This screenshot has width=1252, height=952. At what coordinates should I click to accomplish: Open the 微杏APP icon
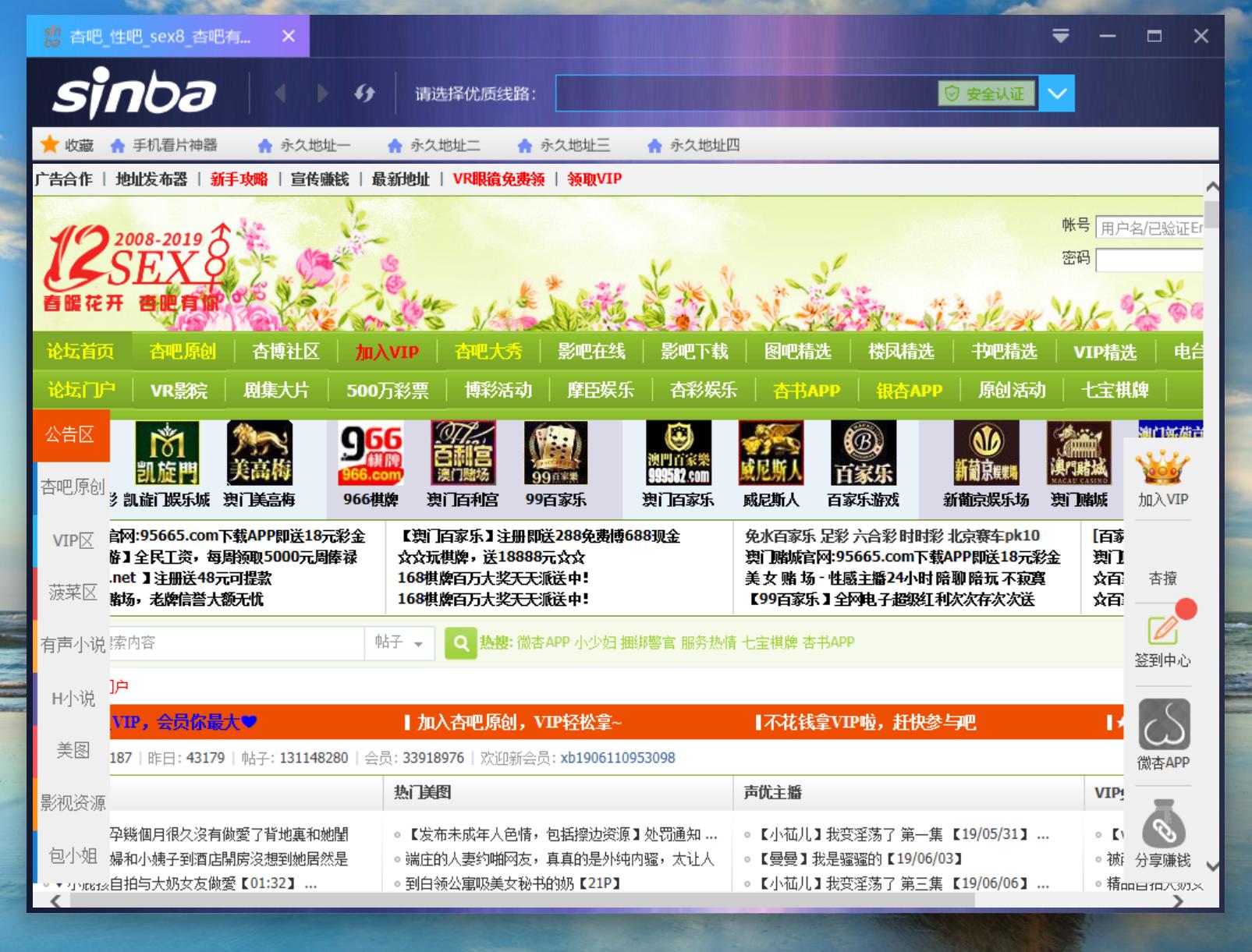1164,724
